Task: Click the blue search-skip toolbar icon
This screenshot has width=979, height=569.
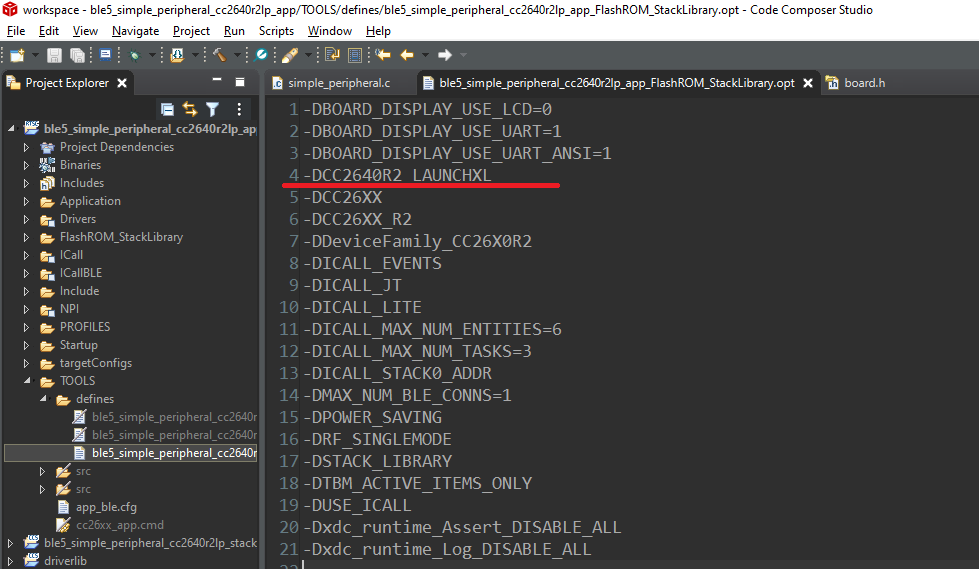Action: click(x=262, y=55)
